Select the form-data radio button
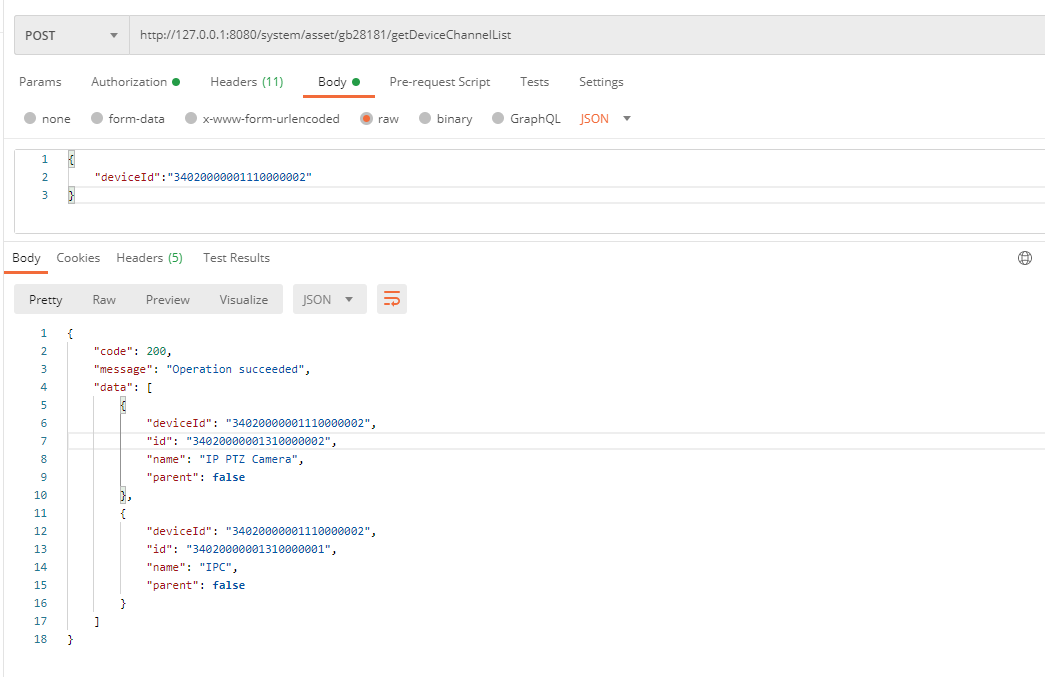This screenshot has height=677, width=1045. pos(97,118)
